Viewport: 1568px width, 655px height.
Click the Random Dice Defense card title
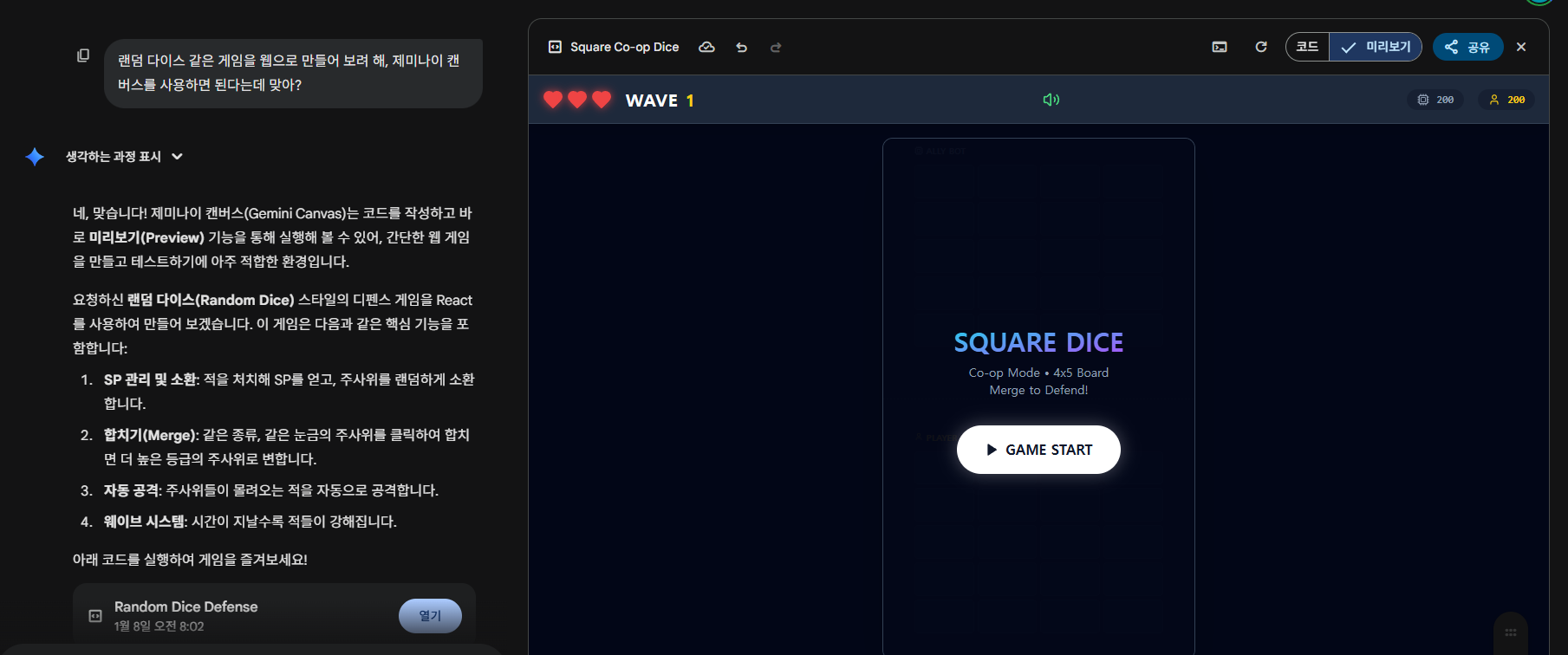pyautogui.click(x=185, y=606)
